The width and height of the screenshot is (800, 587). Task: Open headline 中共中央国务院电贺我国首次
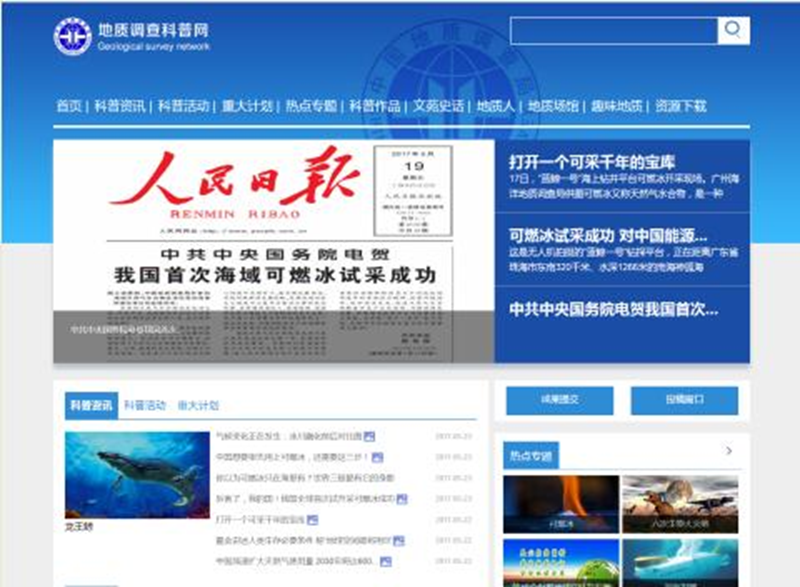click(613, 309)
